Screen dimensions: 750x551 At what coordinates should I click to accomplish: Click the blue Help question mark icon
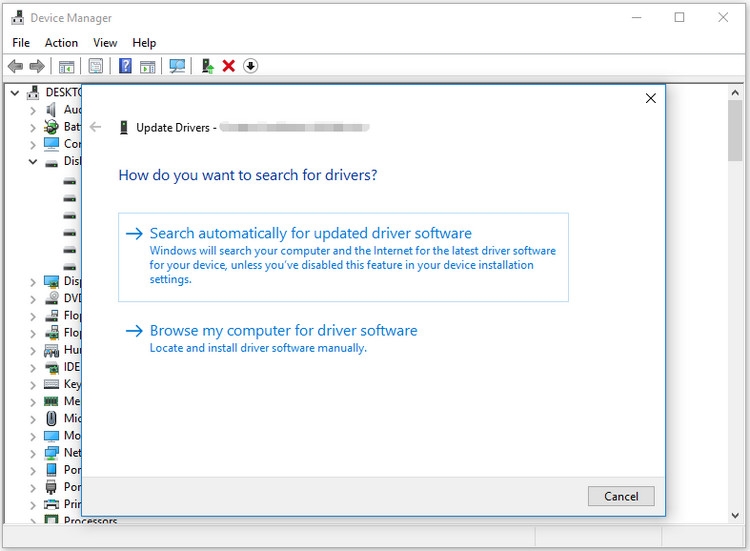125,66
